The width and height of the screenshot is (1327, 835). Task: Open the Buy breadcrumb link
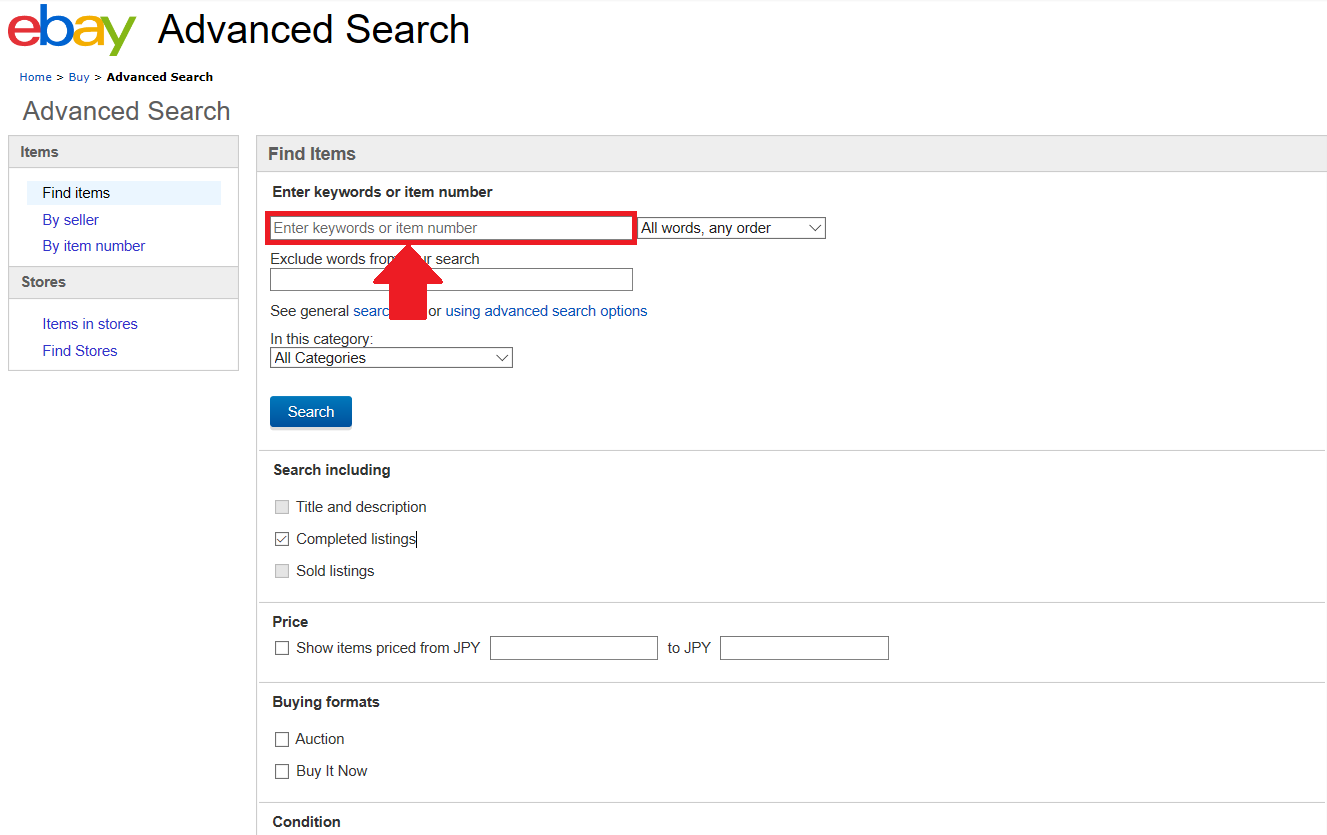click(x=79, y=77)
